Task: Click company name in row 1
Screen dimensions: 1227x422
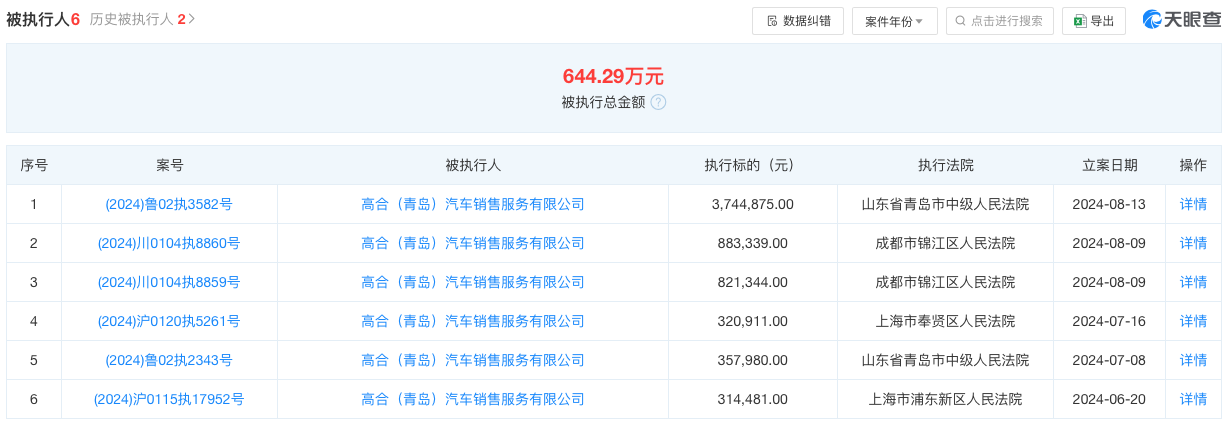Action: [472, 204]
